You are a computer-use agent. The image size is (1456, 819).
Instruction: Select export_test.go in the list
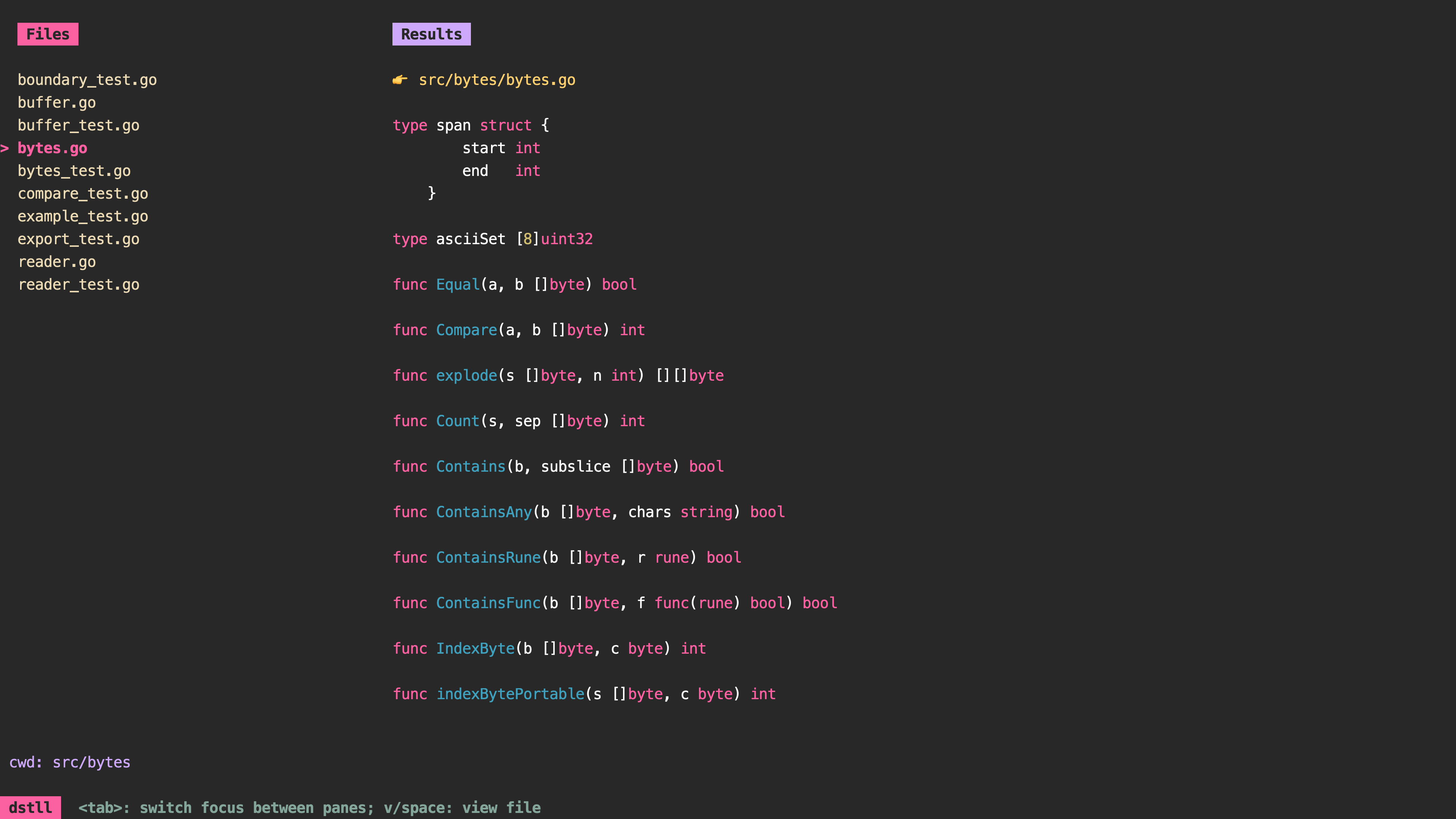pos(78,239)
